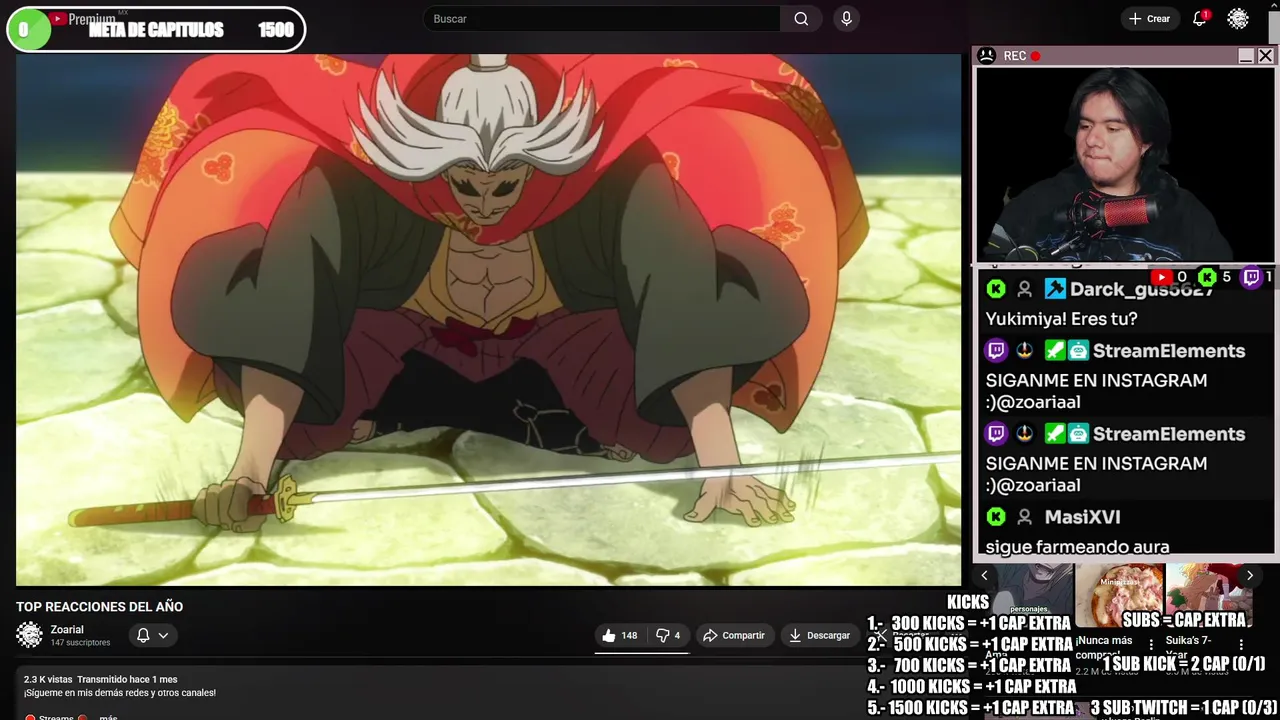Expand the description with más
Viewport: 1280px width, 720px height.
(108, 717)
